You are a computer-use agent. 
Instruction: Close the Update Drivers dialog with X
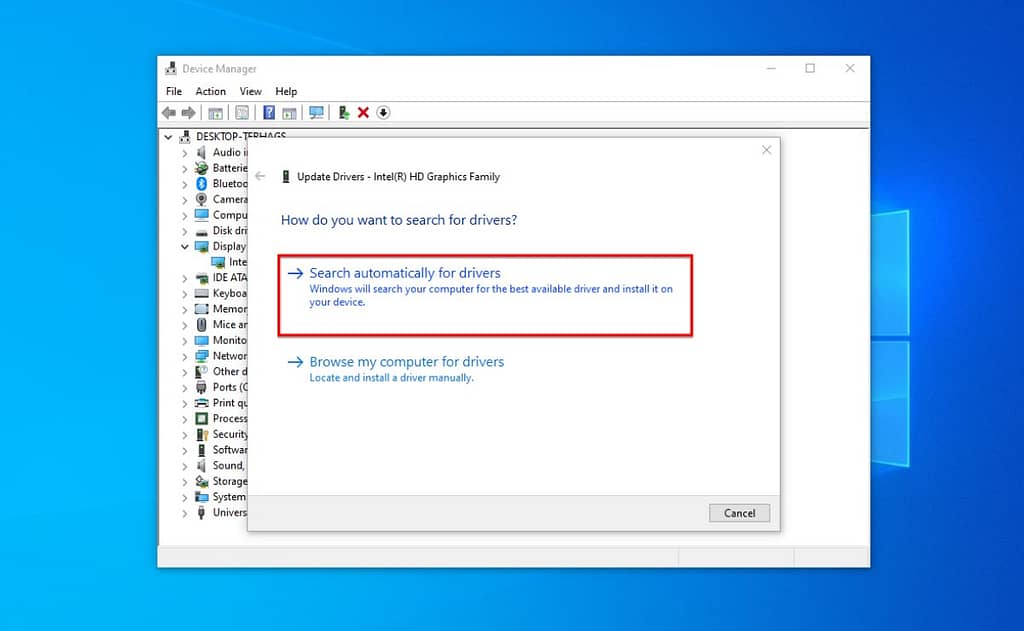[767, 150]
